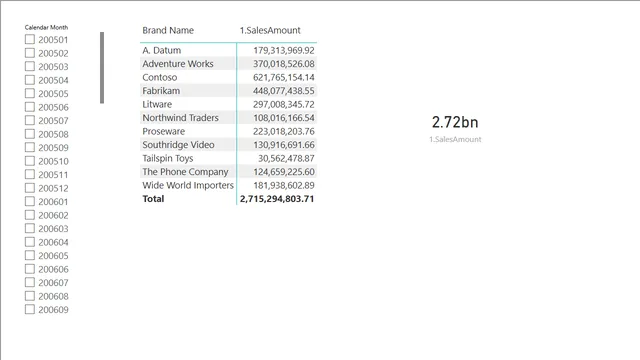Click the 130,916,691.66 sales amount
Screen dimensions: 640x360
[x=284, y=144]
